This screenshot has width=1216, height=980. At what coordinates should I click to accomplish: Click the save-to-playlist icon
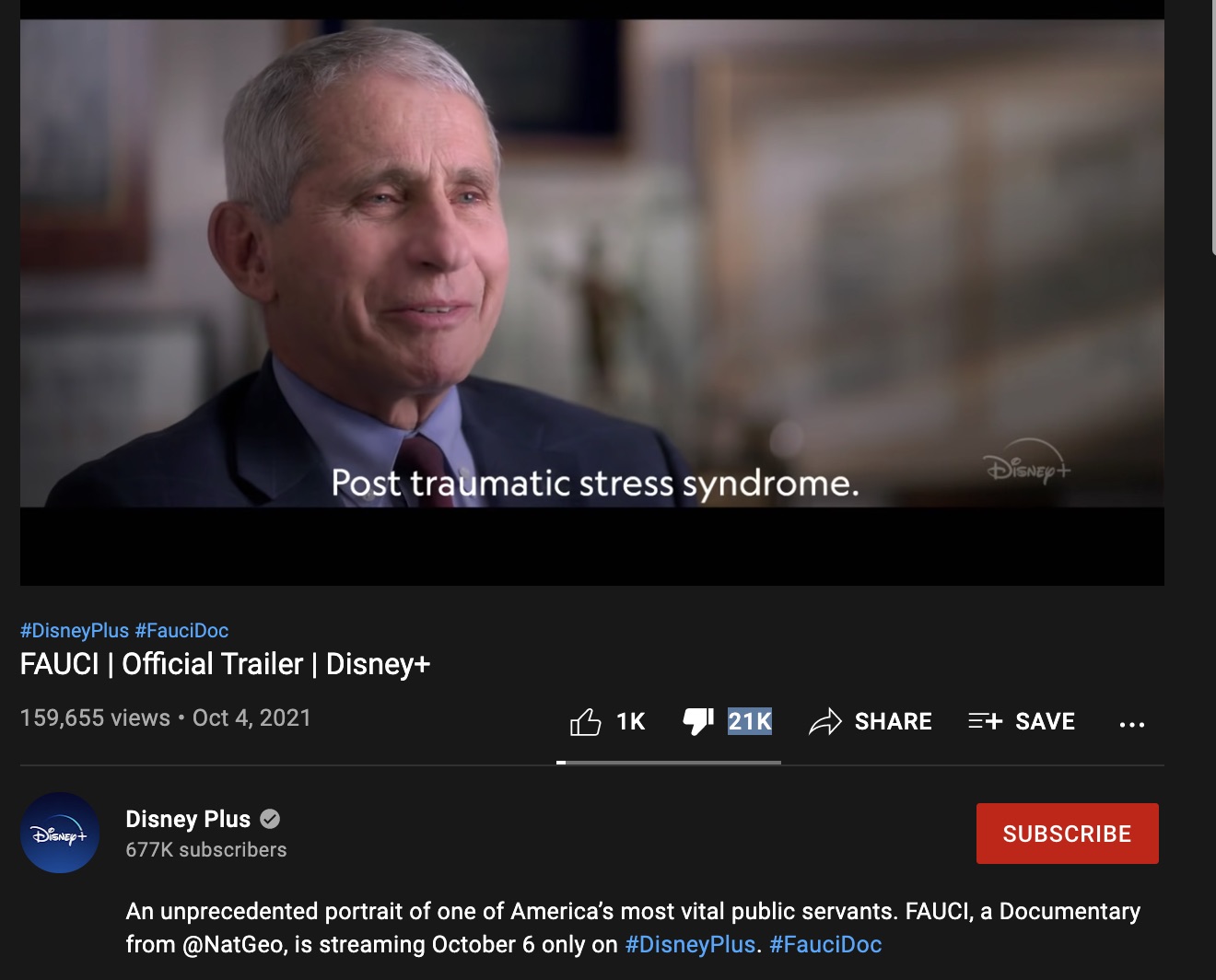click(x=985, y=721)
